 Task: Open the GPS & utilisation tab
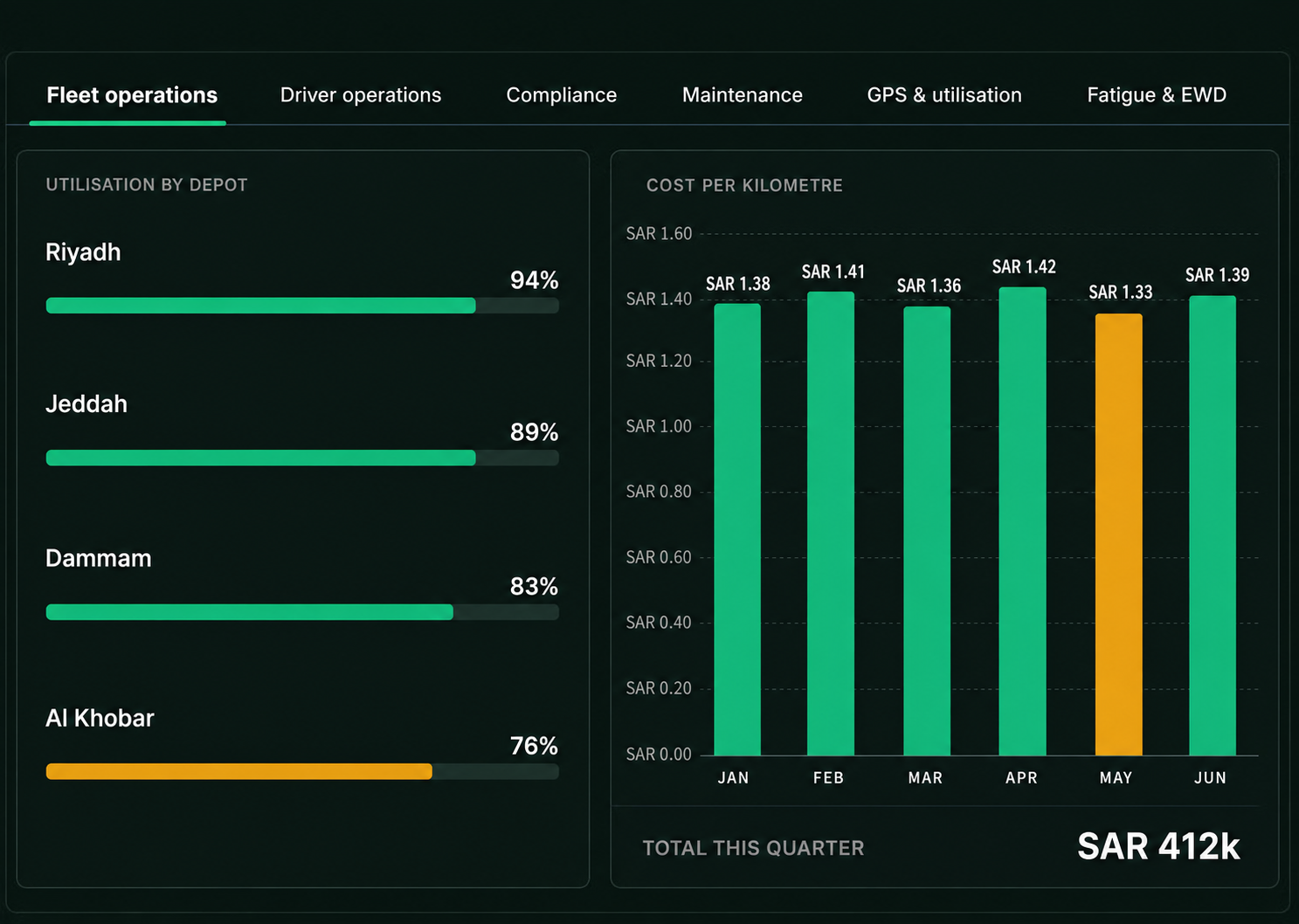(x=944, y=95)
